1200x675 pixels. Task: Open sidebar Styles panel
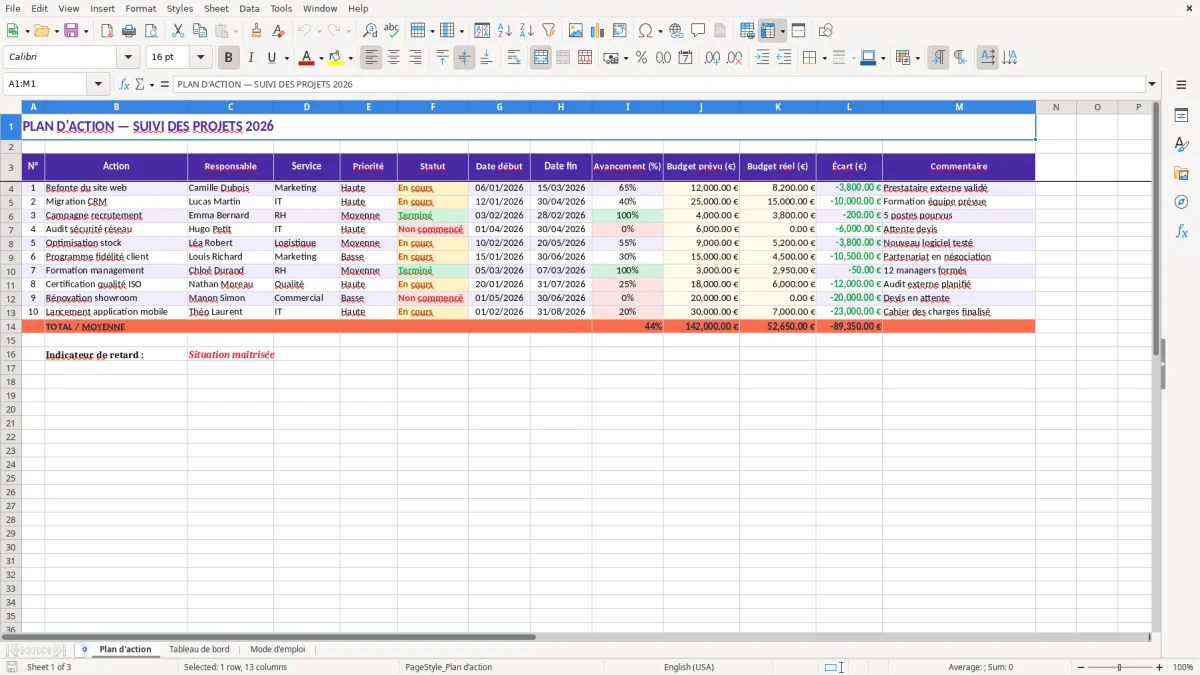pos(1181,145)
